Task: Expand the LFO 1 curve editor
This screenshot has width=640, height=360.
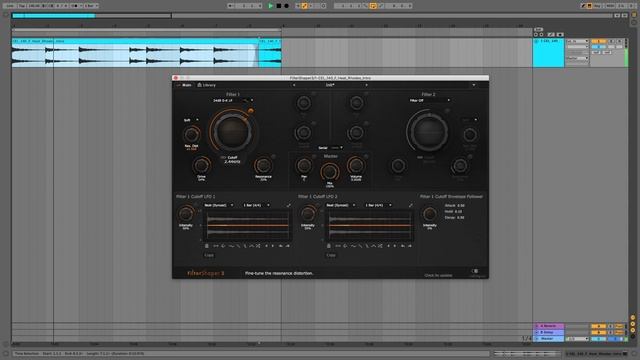Action: (x=289, y=205)
